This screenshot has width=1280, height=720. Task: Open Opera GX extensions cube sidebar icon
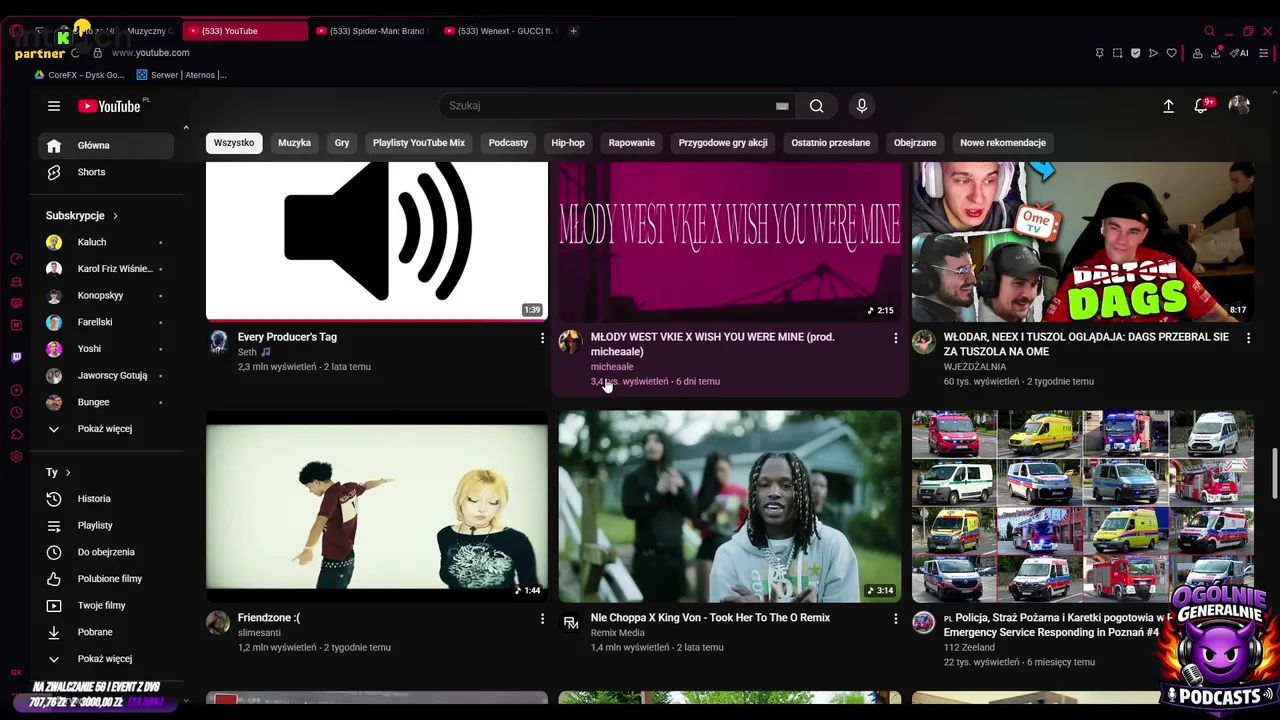16,434
